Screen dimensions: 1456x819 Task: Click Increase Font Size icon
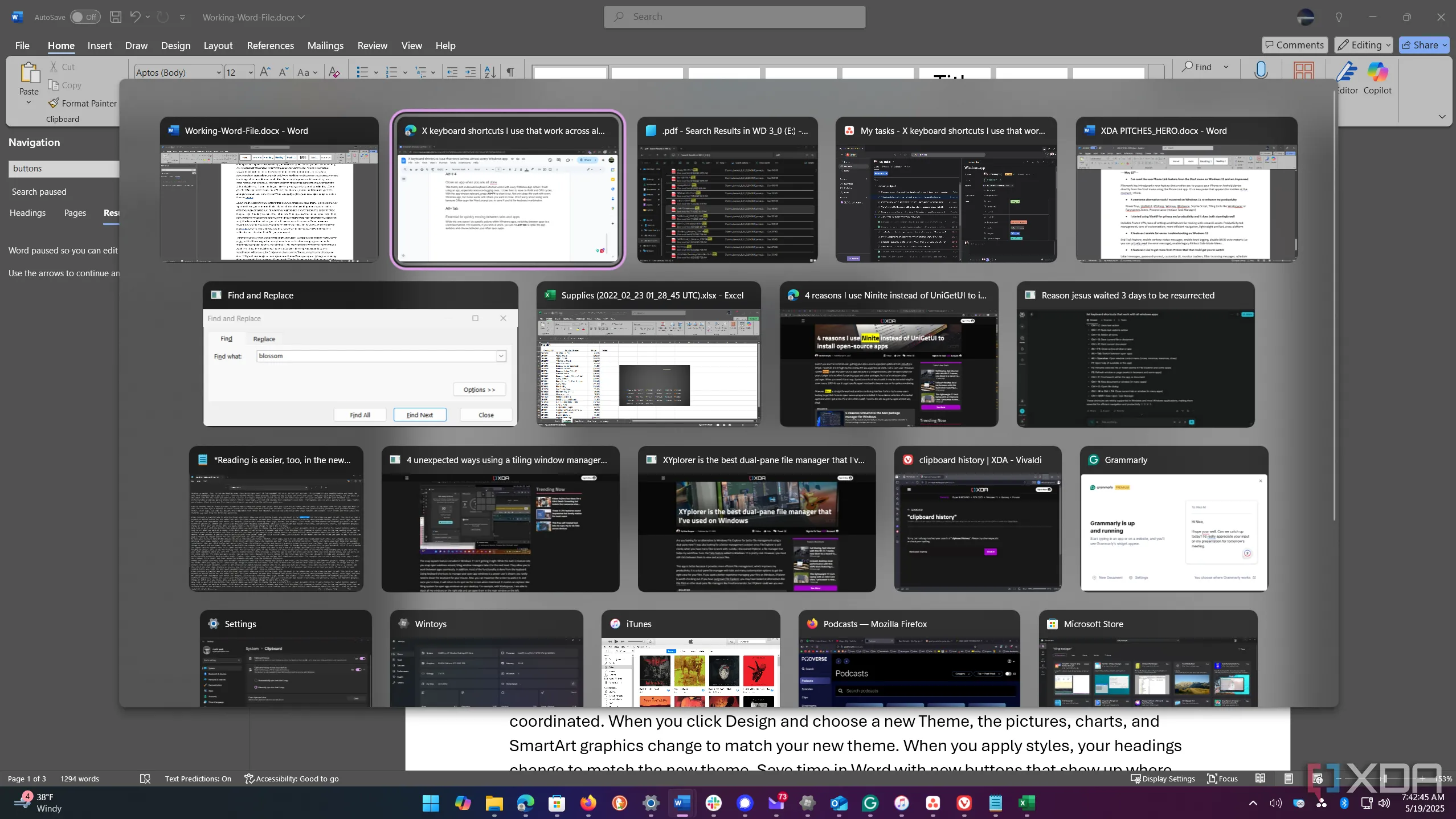tap(265, 72)
